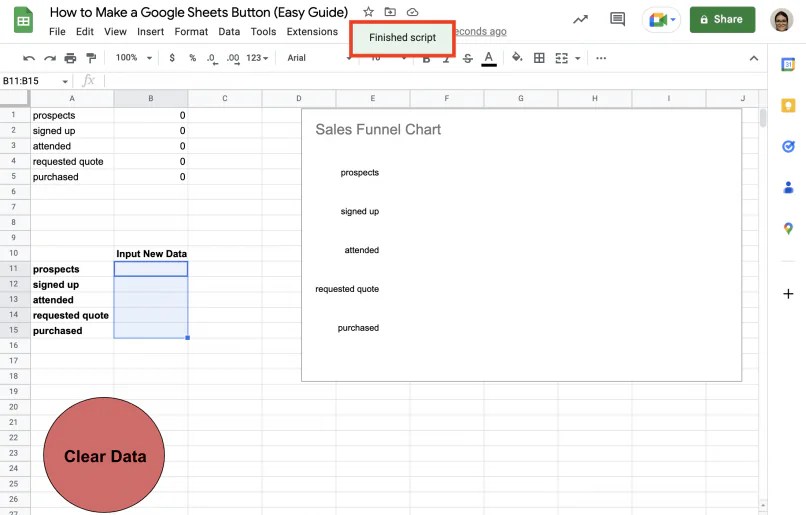806x515 pixels.
Task: Undo the last action
Action: (x=29, y=58)
